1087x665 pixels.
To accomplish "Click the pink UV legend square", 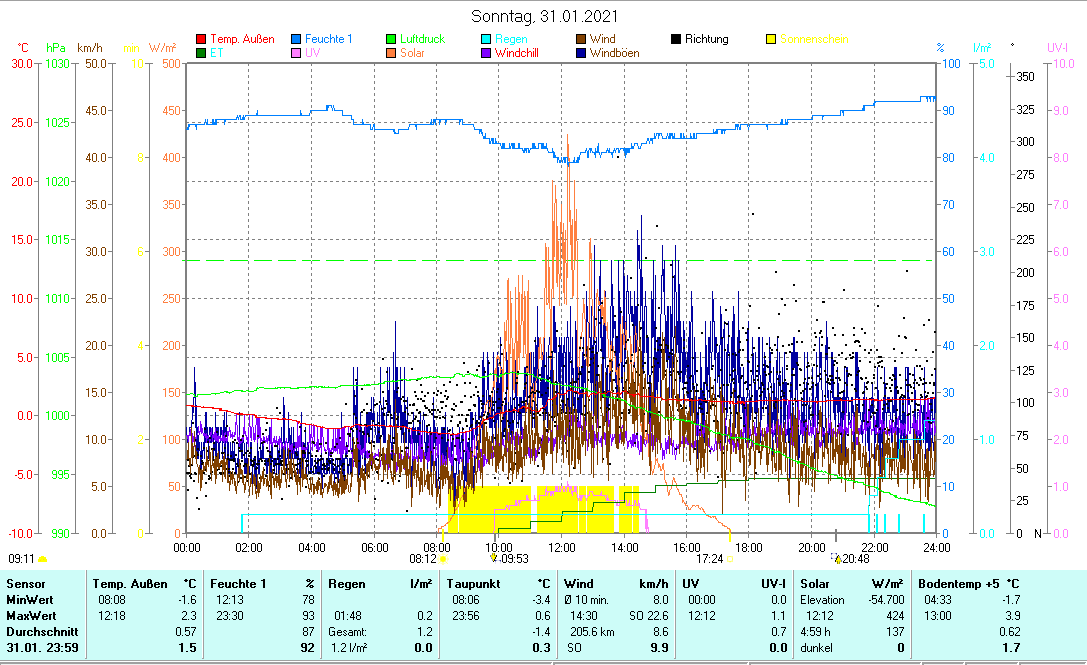I will pyautogui.click(x=296, y=53).
